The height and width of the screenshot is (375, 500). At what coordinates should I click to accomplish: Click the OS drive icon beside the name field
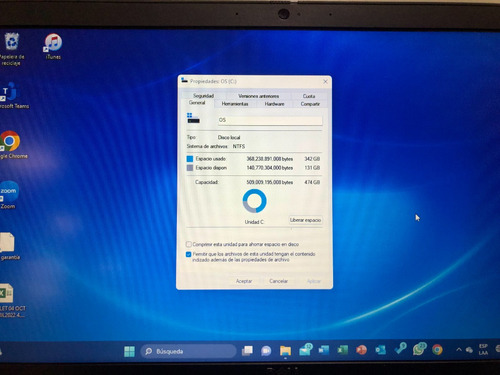pos(193,118)
